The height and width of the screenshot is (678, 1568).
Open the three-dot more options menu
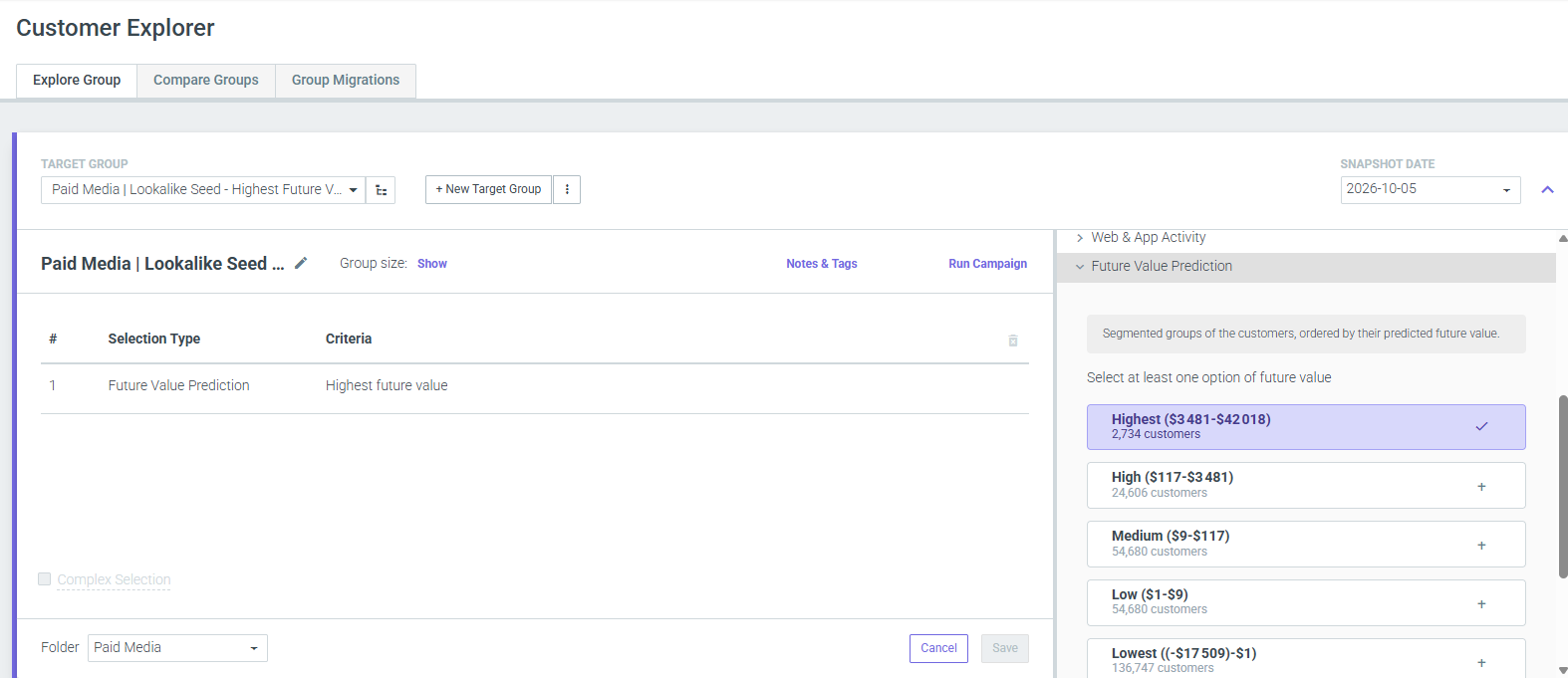(567, 189)
